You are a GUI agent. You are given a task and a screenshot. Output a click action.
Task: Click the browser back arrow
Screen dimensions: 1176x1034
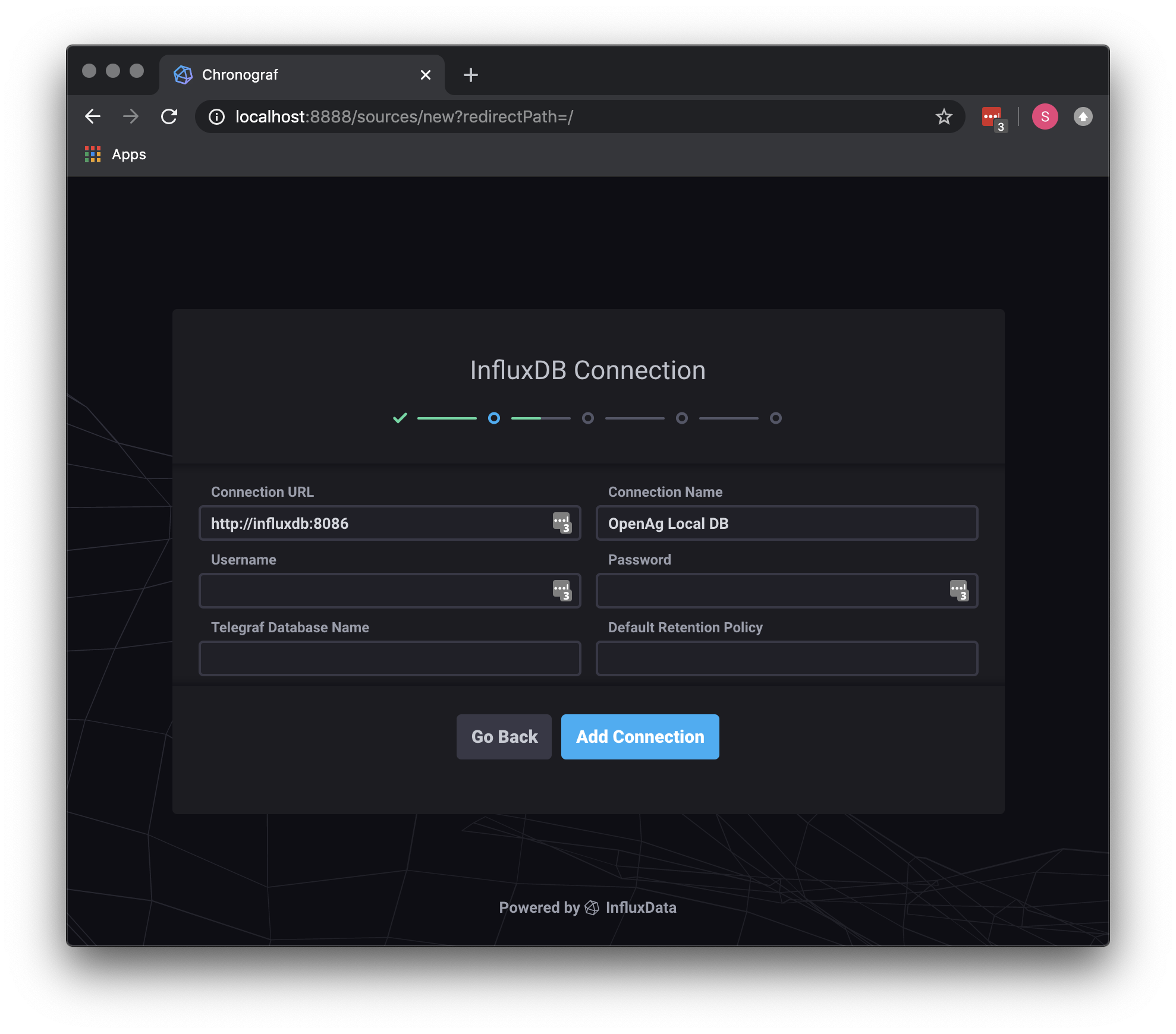click(x=93, y=116)
